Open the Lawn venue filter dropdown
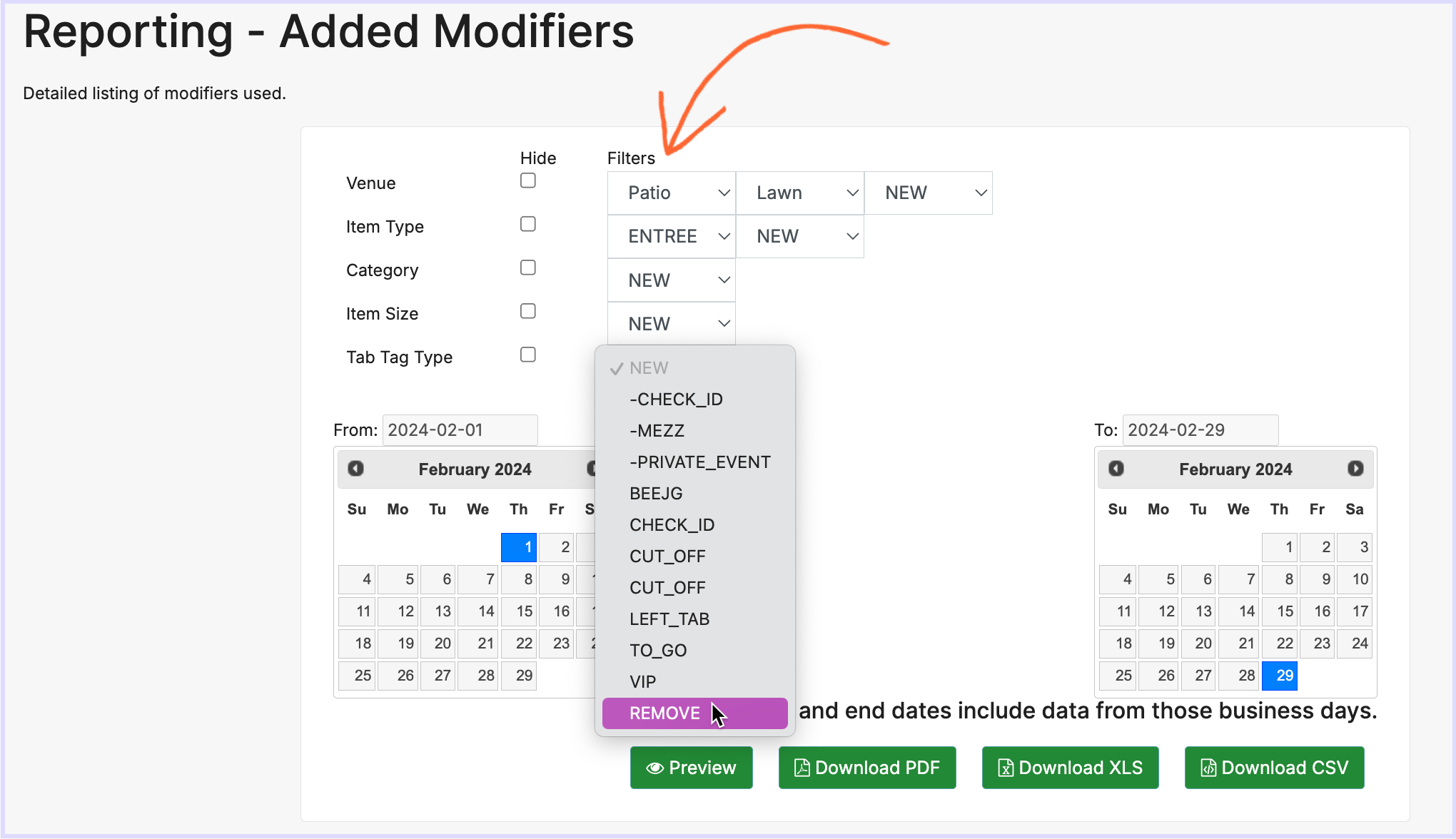Viewport: 1456px width, 839px height. point(799,193)
